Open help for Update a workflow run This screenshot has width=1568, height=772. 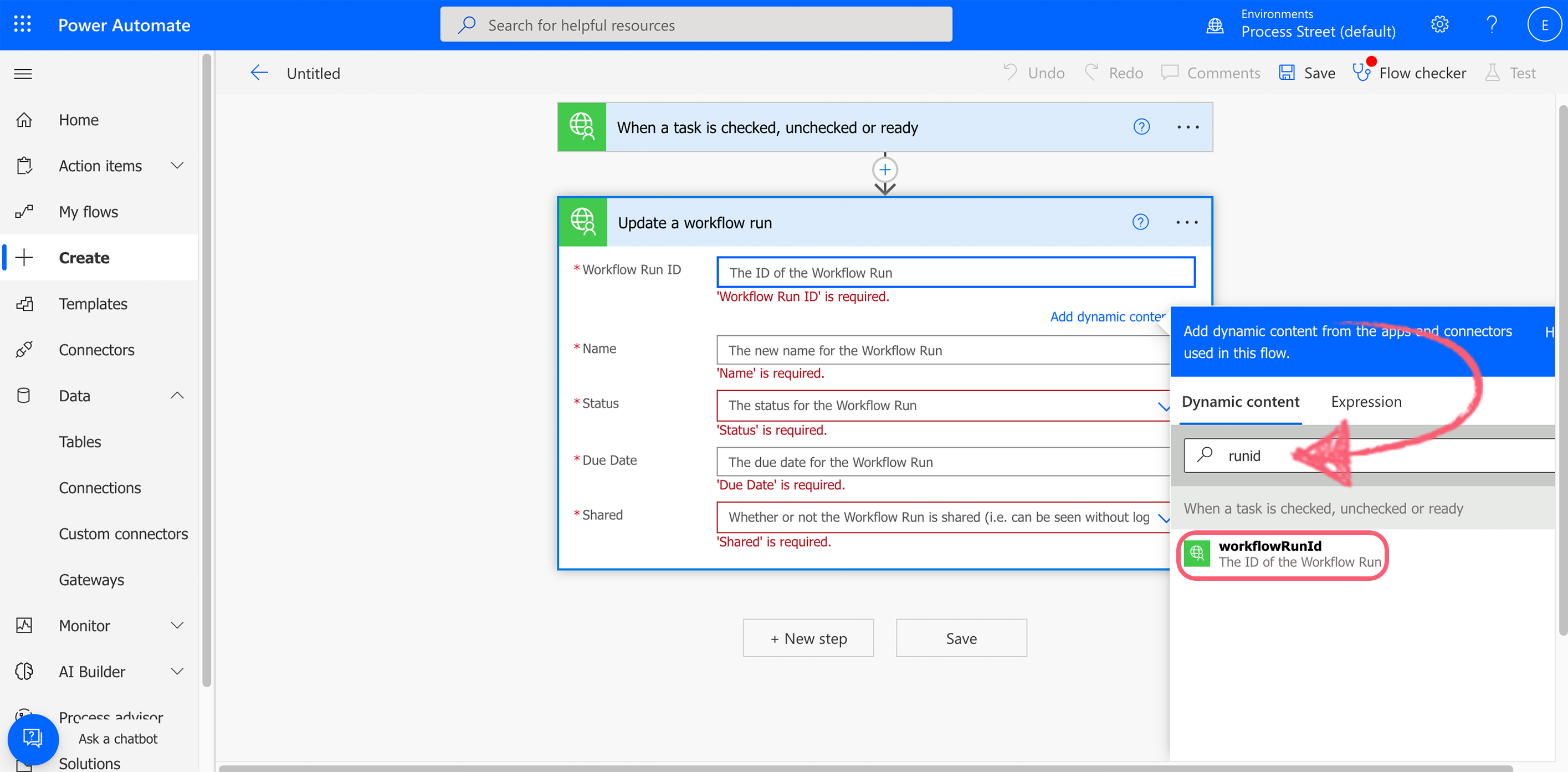(x=1140, y=222)
